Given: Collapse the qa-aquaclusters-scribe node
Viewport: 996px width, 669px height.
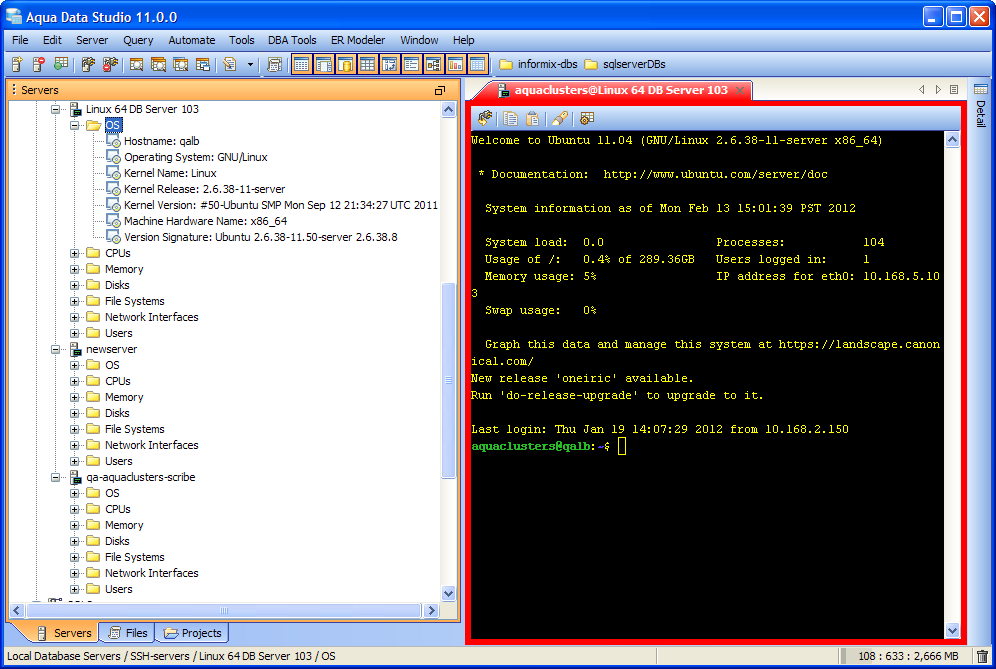Looking at the screenshot, I should (x=55, y=477).
